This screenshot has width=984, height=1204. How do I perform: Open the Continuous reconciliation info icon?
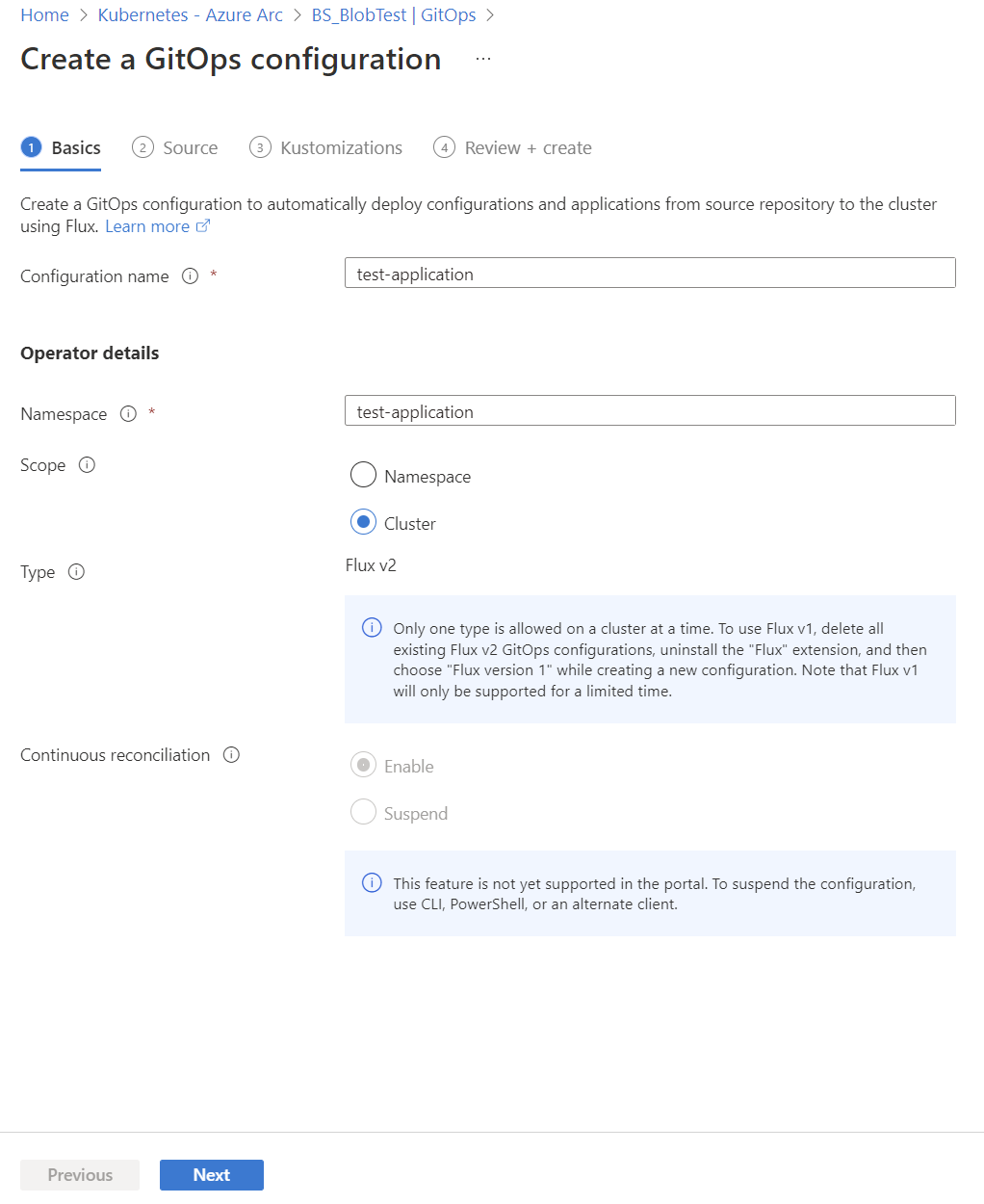(231, 755)
